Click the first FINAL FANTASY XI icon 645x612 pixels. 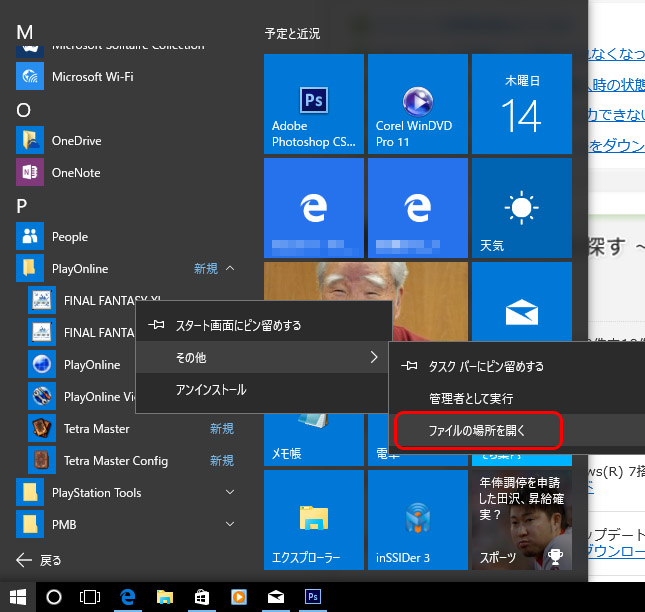pyautogui.click(x=42, y=300)
